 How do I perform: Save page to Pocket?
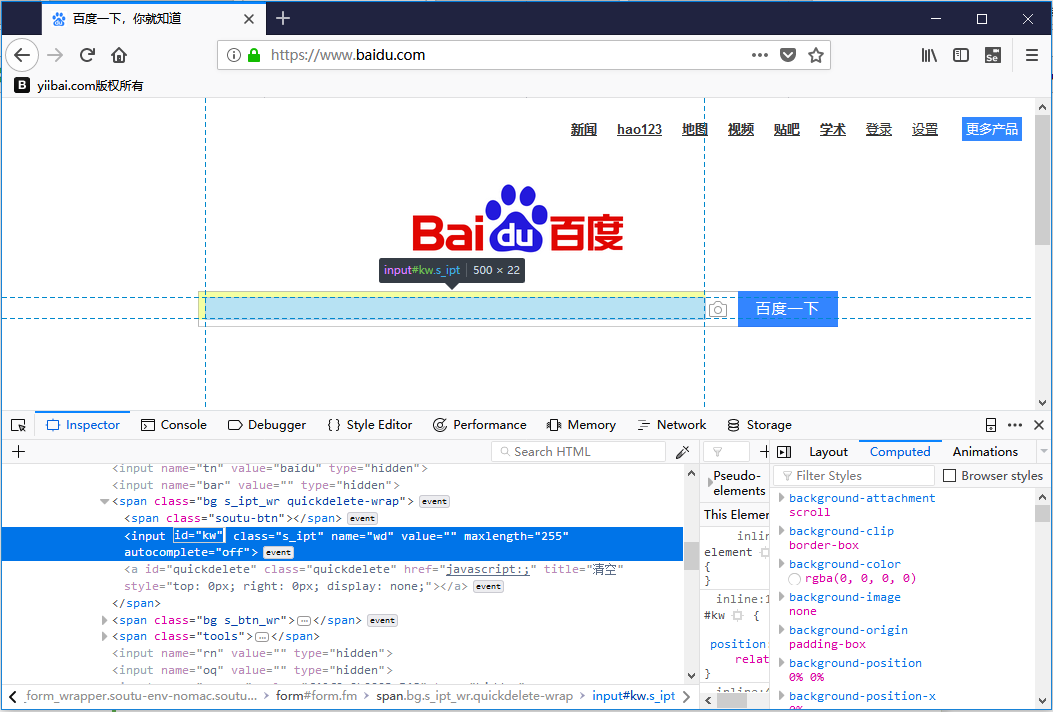[788, 55]
